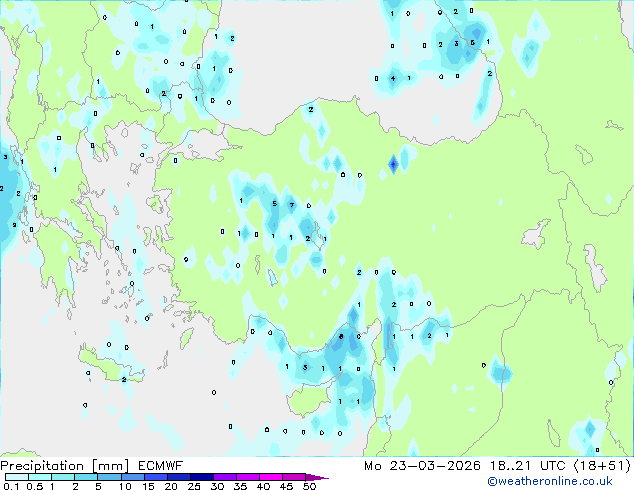Click the legend swatch between 30 and 35
634x490 pixels.
tap(224, 477)
